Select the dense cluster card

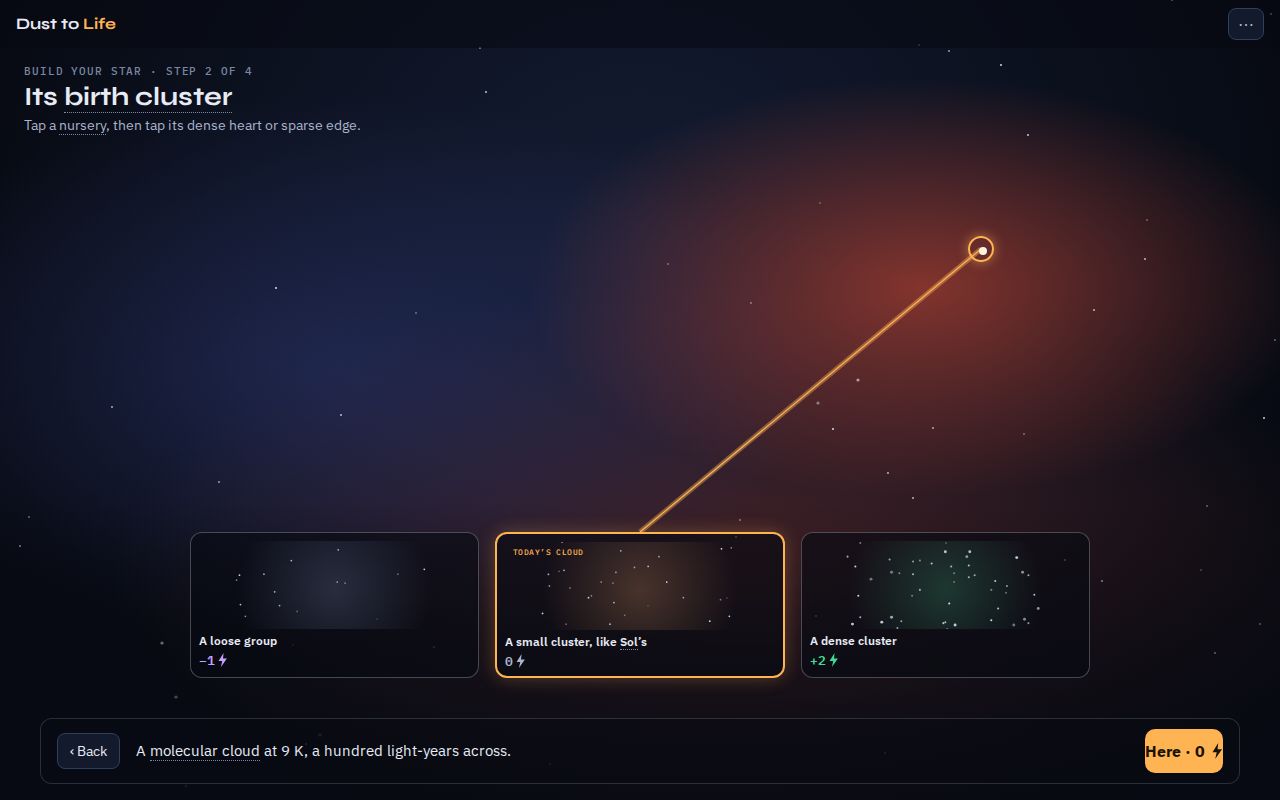(x=945, y=605)
